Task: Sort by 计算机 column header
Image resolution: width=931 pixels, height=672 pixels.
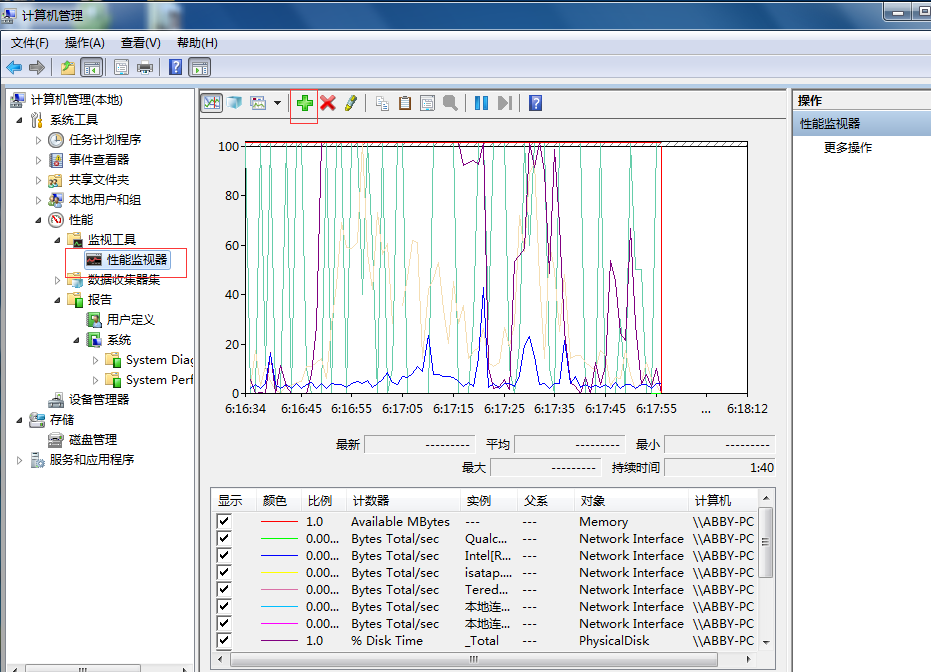Action: (724, 501)
